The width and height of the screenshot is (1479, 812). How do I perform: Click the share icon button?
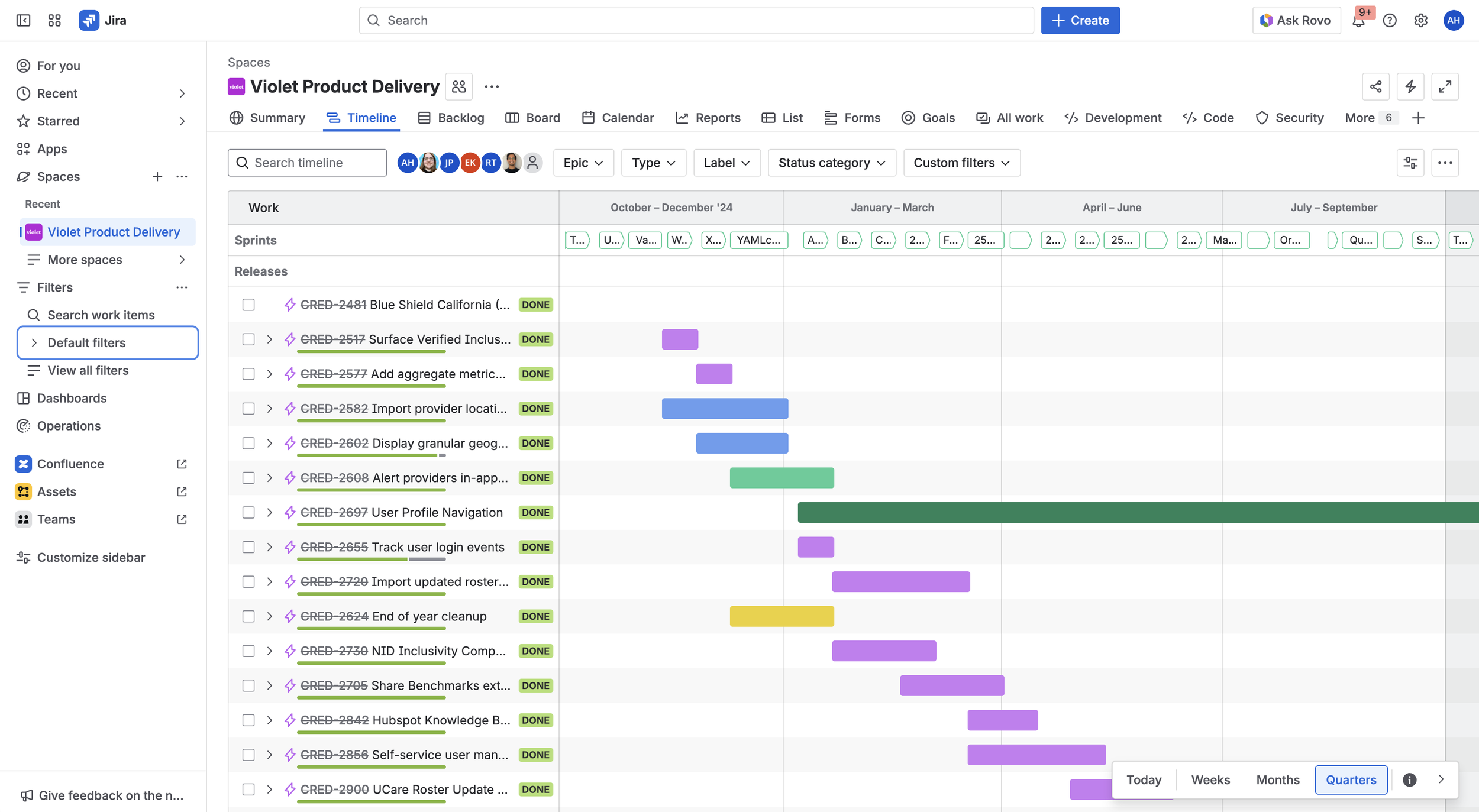tap(1375, 87)
